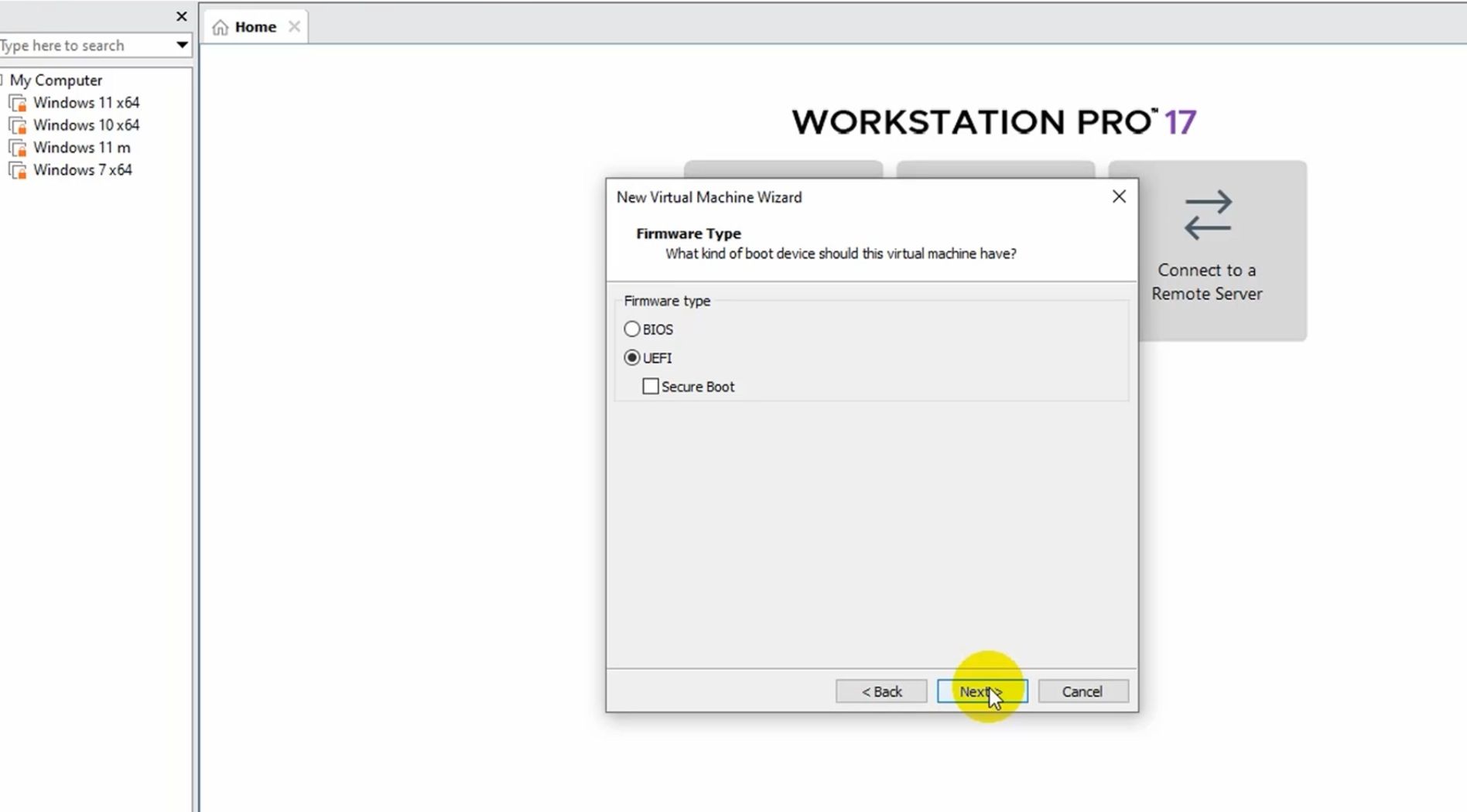The image size is (1467, 812).
Task: Cancel the New Virtual Machine Wizard
Action: pos(1082,691)
